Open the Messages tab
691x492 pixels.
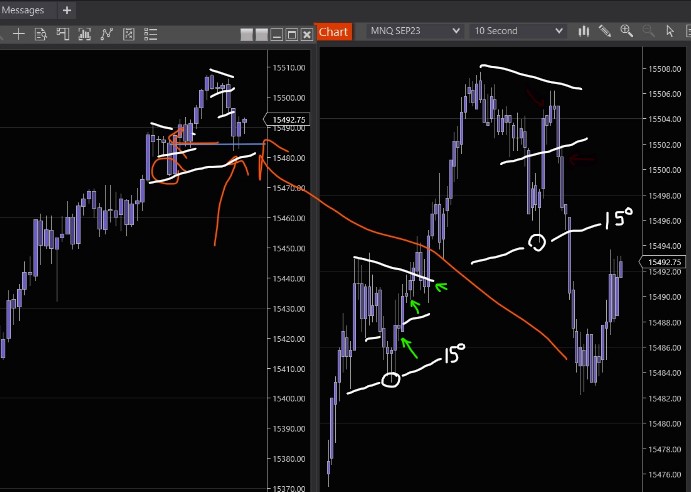tap(22, 10)
